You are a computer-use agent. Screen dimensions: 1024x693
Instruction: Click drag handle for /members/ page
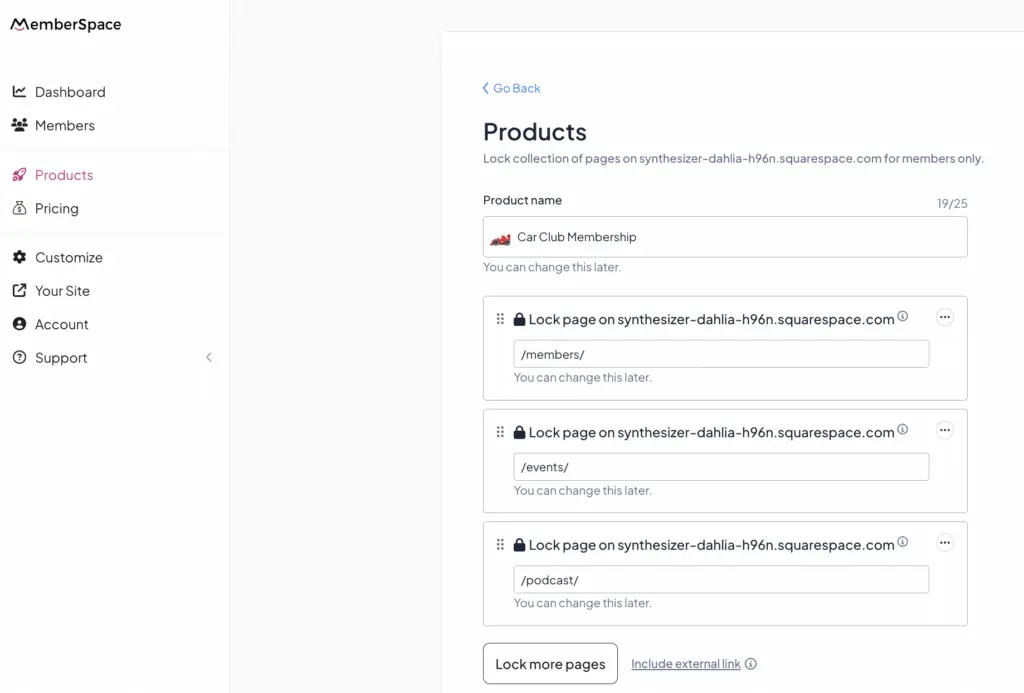point(500,319)
